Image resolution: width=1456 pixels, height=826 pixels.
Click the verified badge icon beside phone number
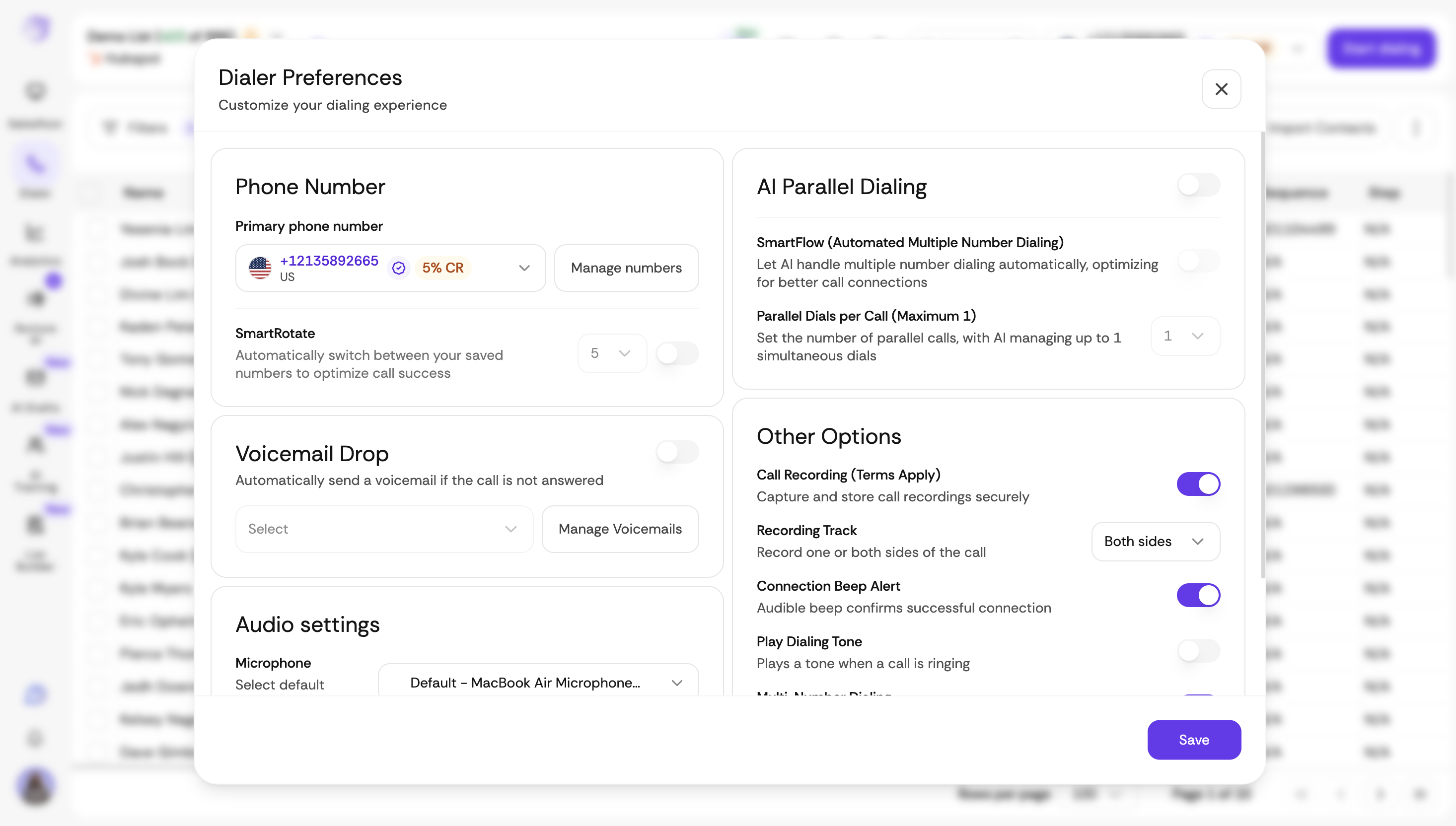(398, 268)
